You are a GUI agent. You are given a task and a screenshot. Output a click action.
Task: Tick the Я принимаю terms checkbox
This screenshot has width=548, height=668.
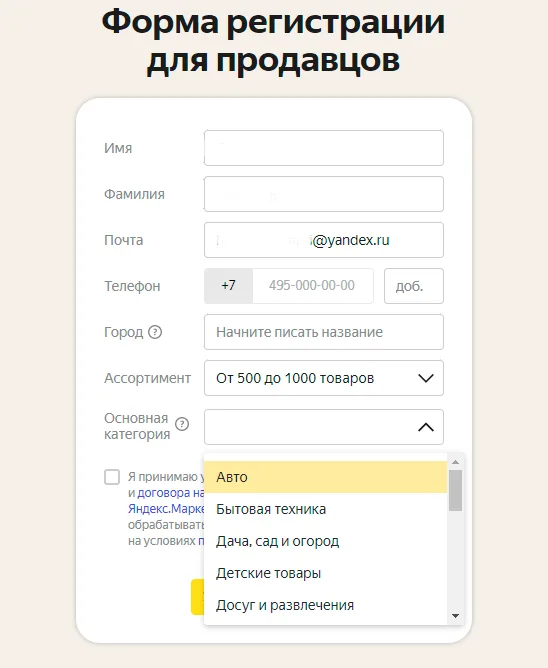pos(112,477)
